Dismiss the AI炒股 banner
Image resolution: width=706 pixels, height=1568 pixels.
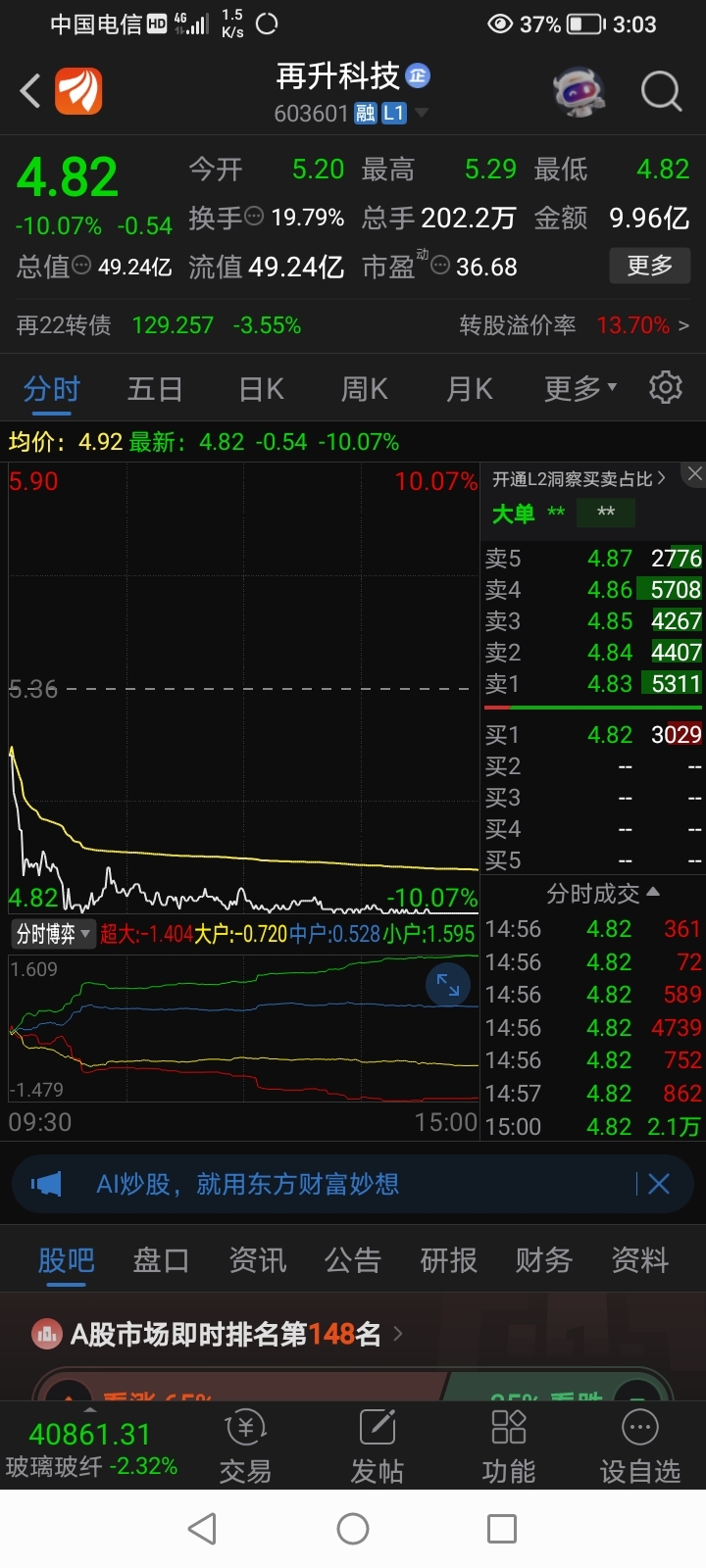coord(659,1184)
